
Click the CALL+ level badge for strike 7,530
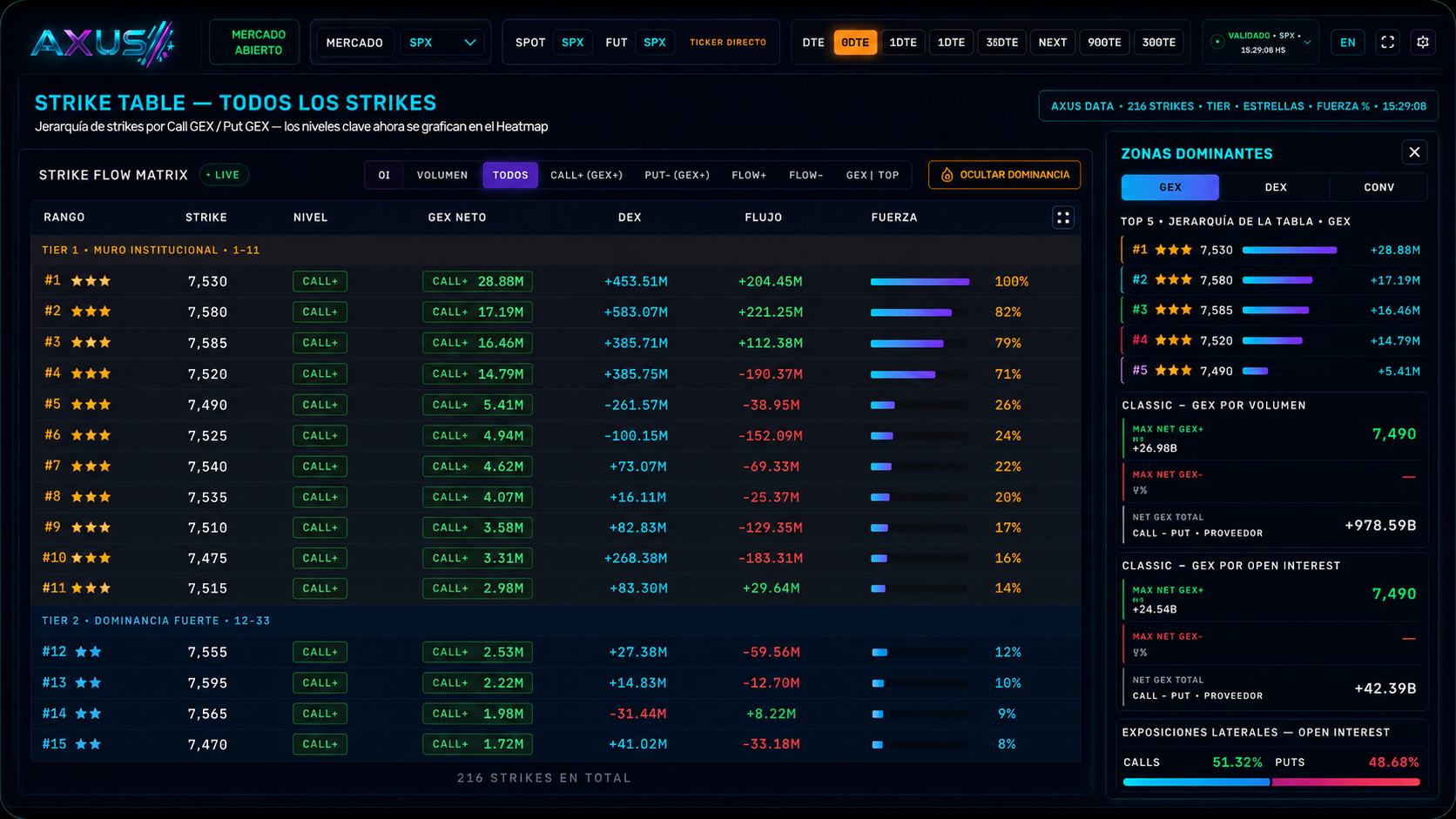320,281
